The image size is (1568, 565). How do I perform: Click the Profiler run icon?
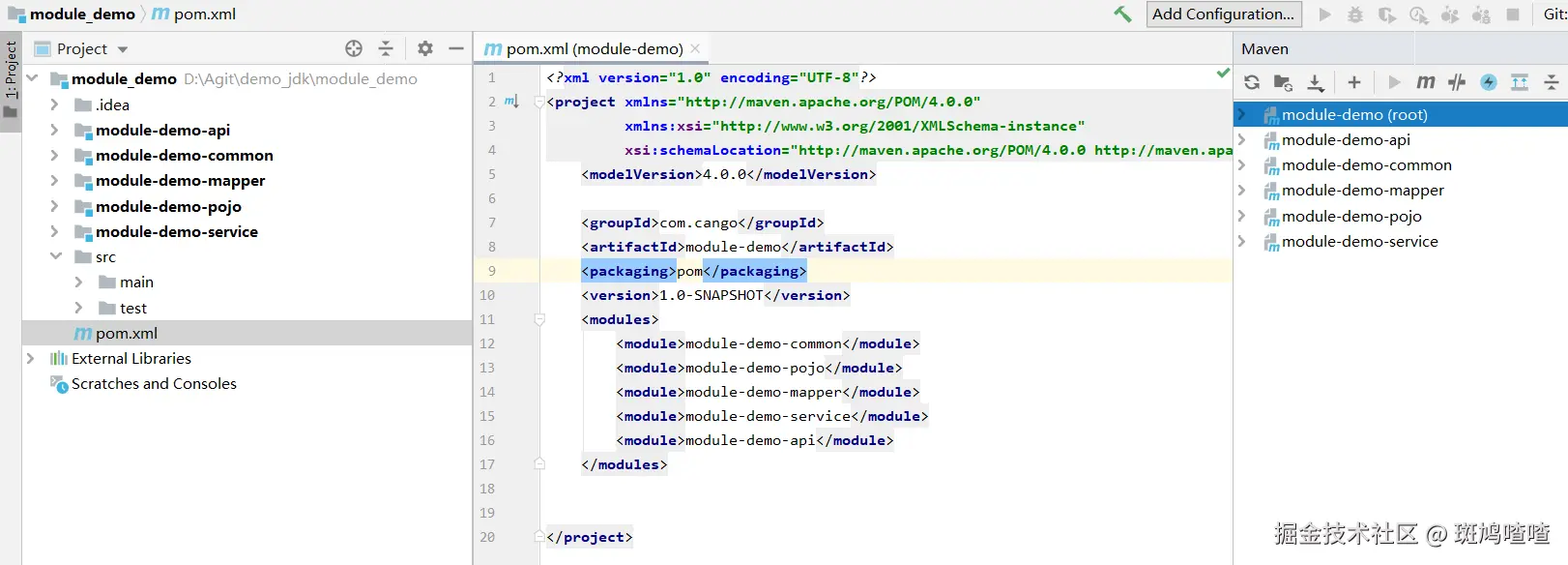coord(1419,15)
